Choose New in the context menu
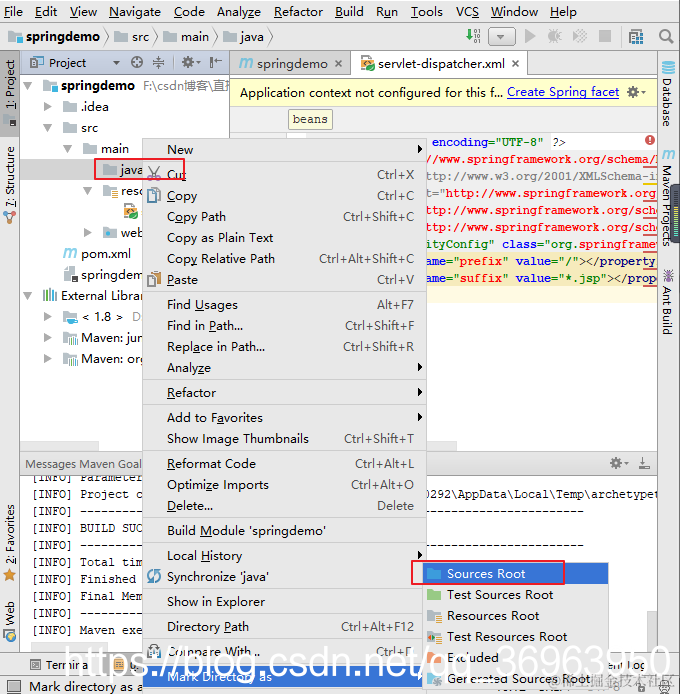 (285, 150)
